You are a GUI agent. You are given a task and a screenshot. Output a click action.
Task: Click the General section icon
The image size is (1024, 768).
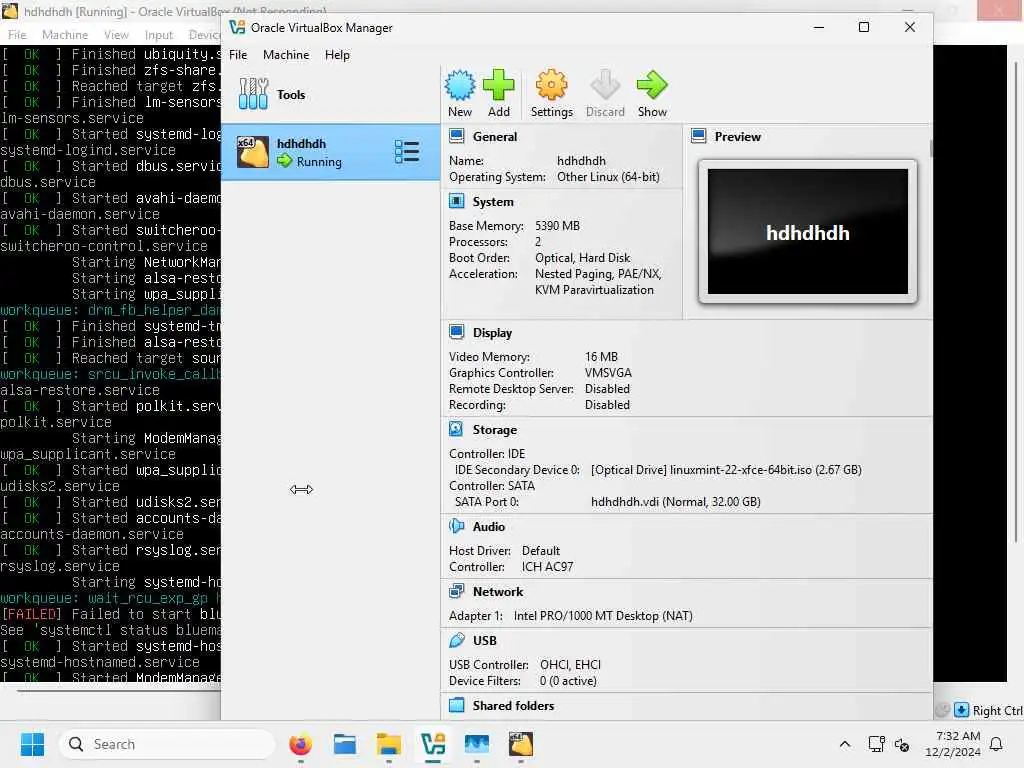[456, 136]
